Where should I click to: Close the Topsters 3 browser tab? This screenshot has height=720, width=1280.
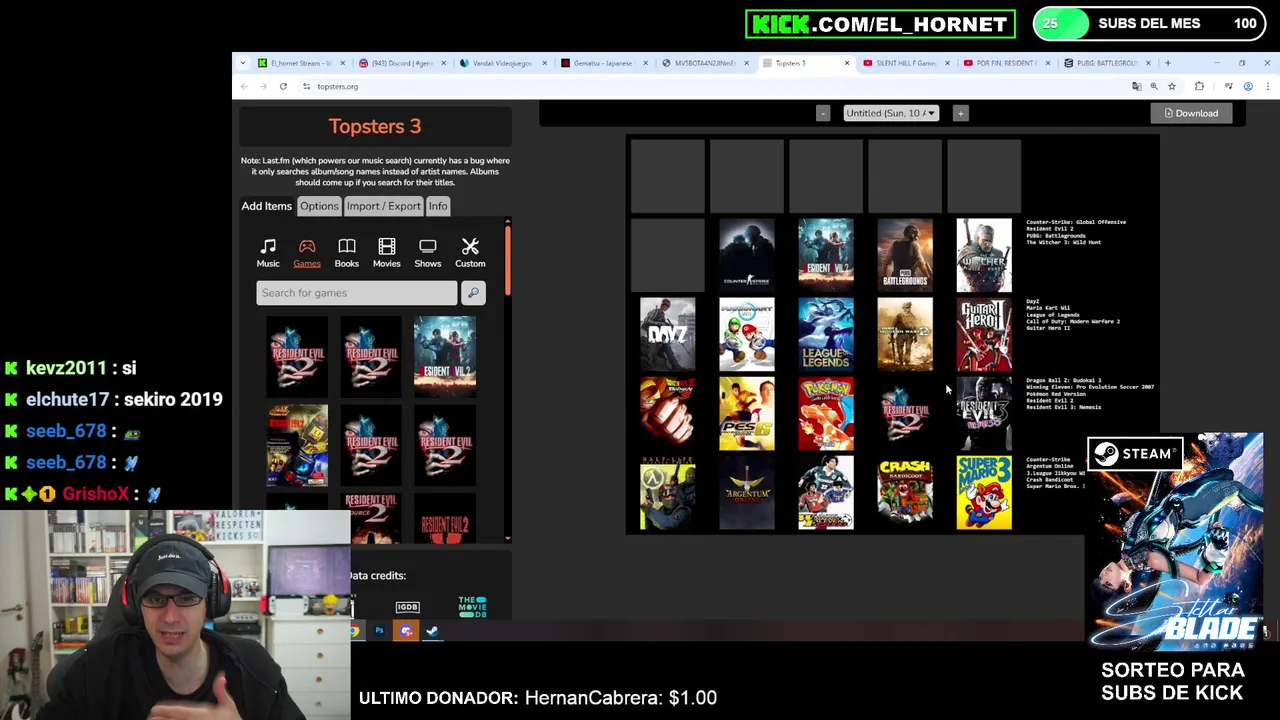pos(846,63)
